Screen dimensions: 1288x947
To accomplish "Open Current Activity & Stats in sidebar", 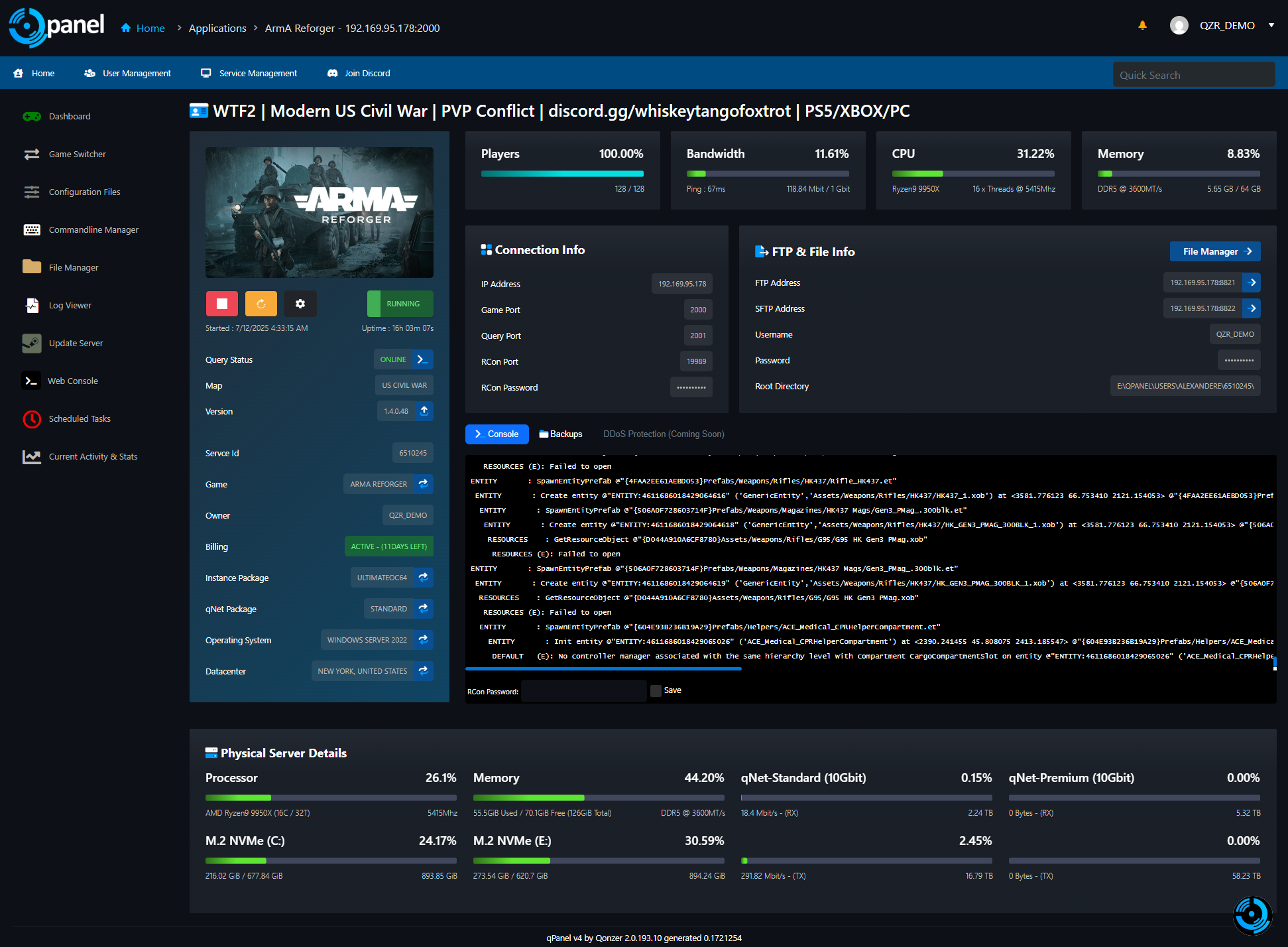I will click(80, 456).
